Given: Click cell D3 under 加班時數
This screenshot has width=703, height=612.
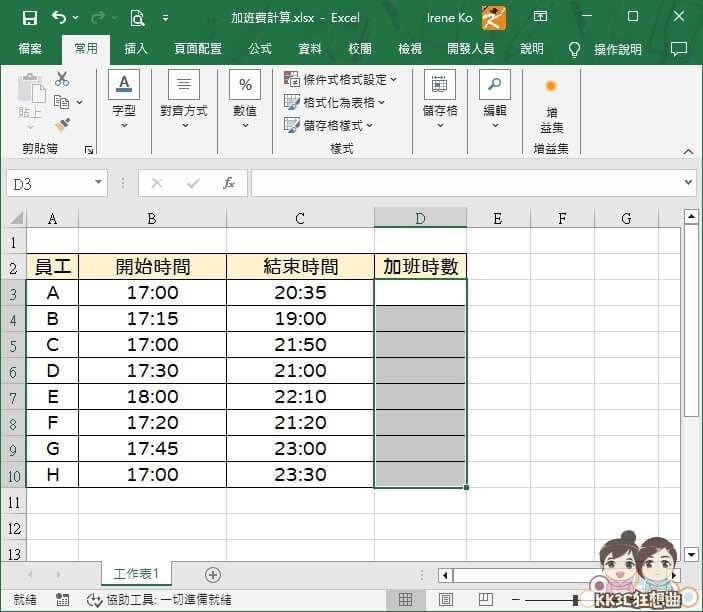Looking at the screenshot, I should [x=420, y=293].
